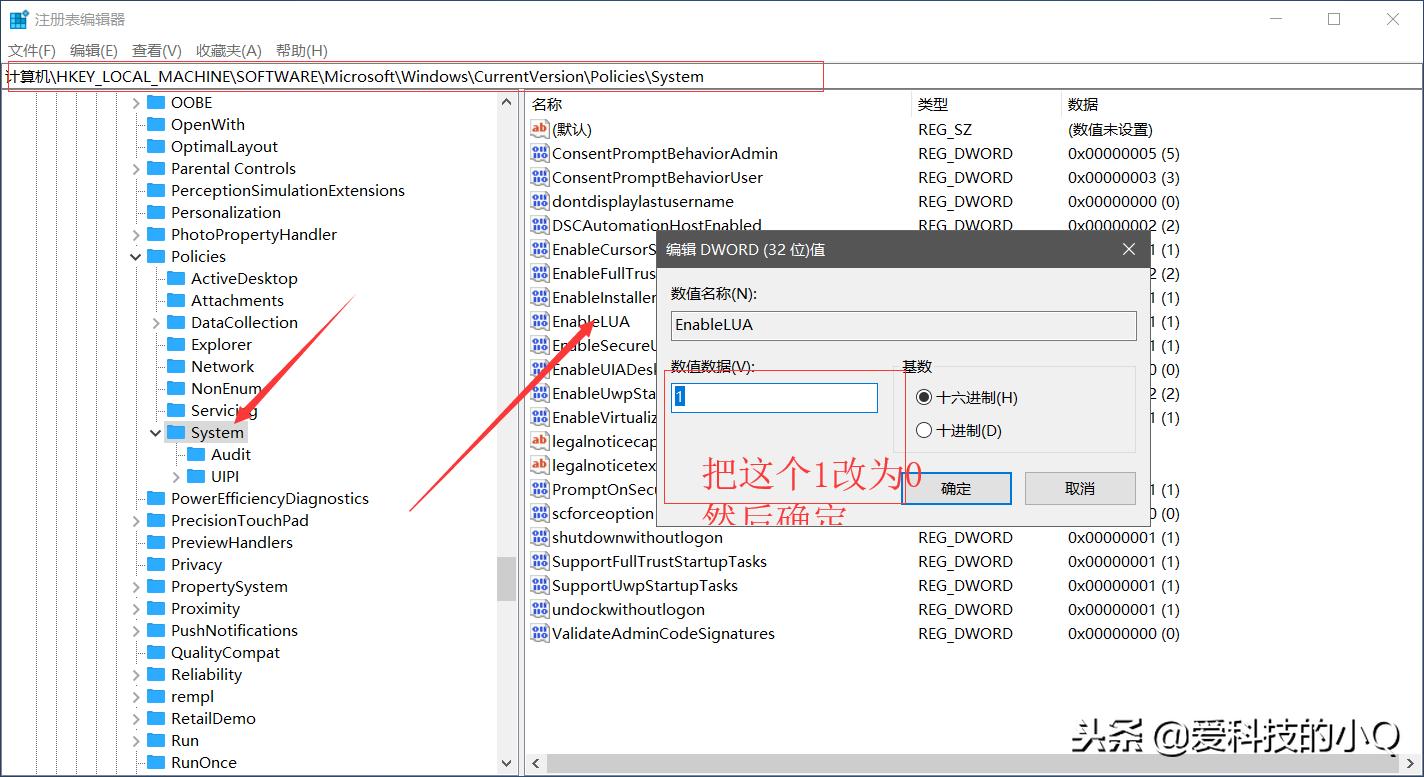Click the icon beside ValidateAdminCodeSignatures

tap(539, 633)
